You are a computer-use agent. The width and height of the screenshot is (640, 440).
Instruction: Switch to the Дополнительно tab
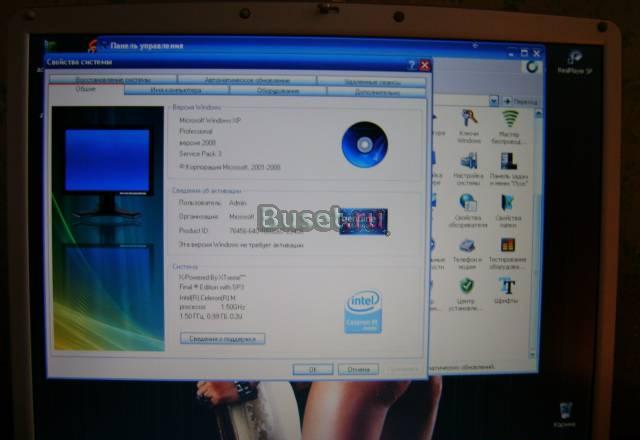[x=376, y=92]
